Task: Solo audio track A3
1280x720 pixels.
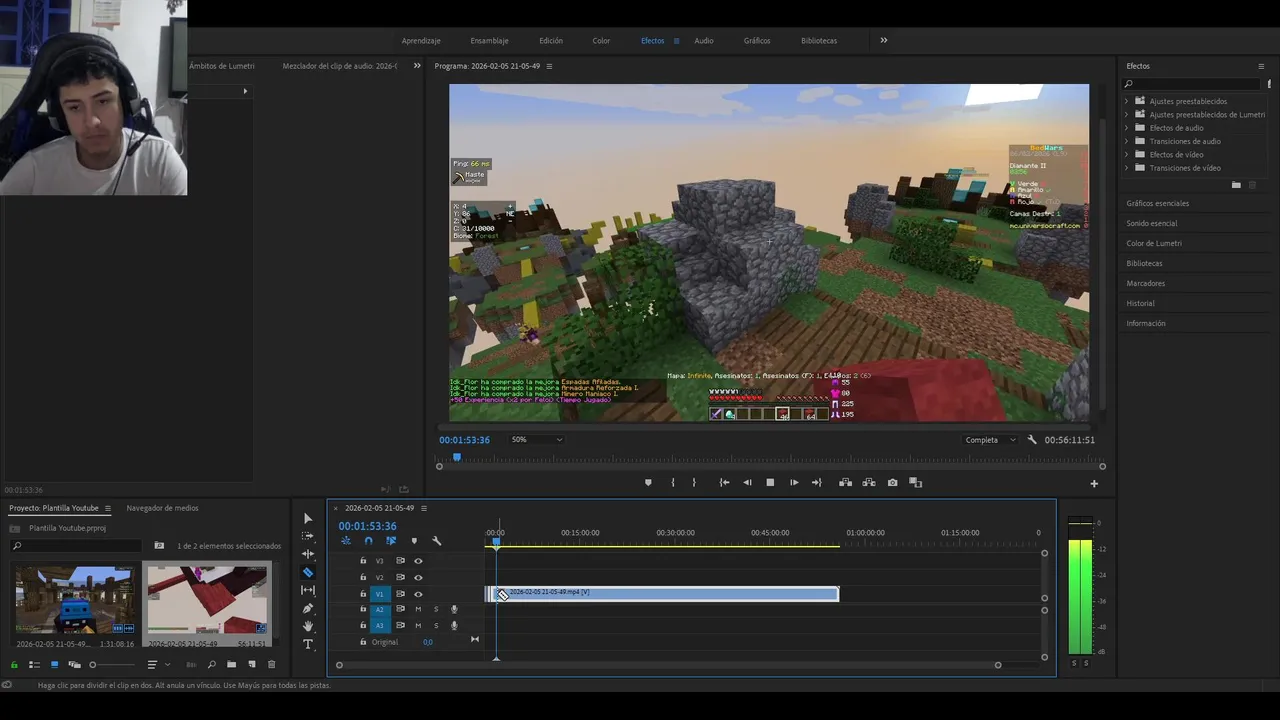Action: click(x=436, y=626)
